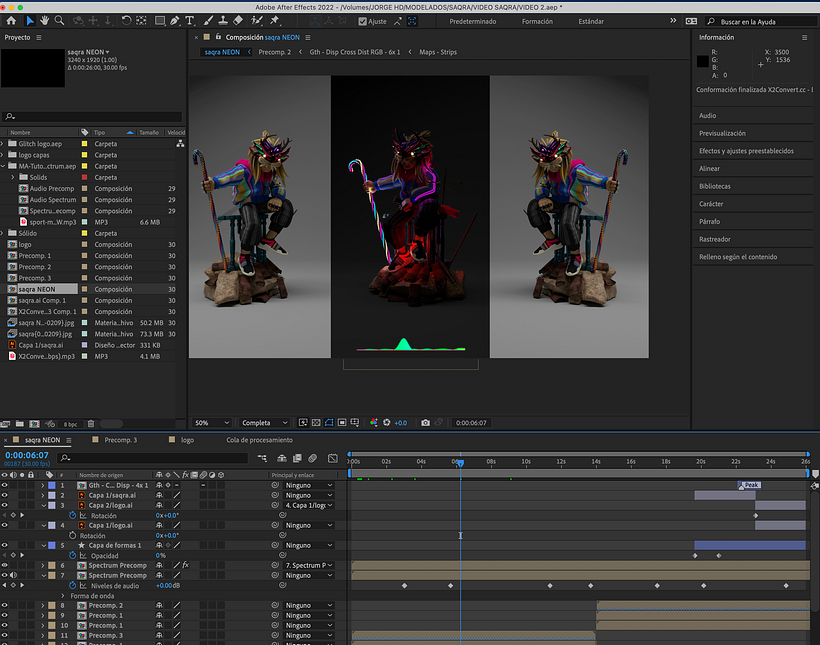Choose the Pen tool
820x645 pixels.
(x=175, y=20)
